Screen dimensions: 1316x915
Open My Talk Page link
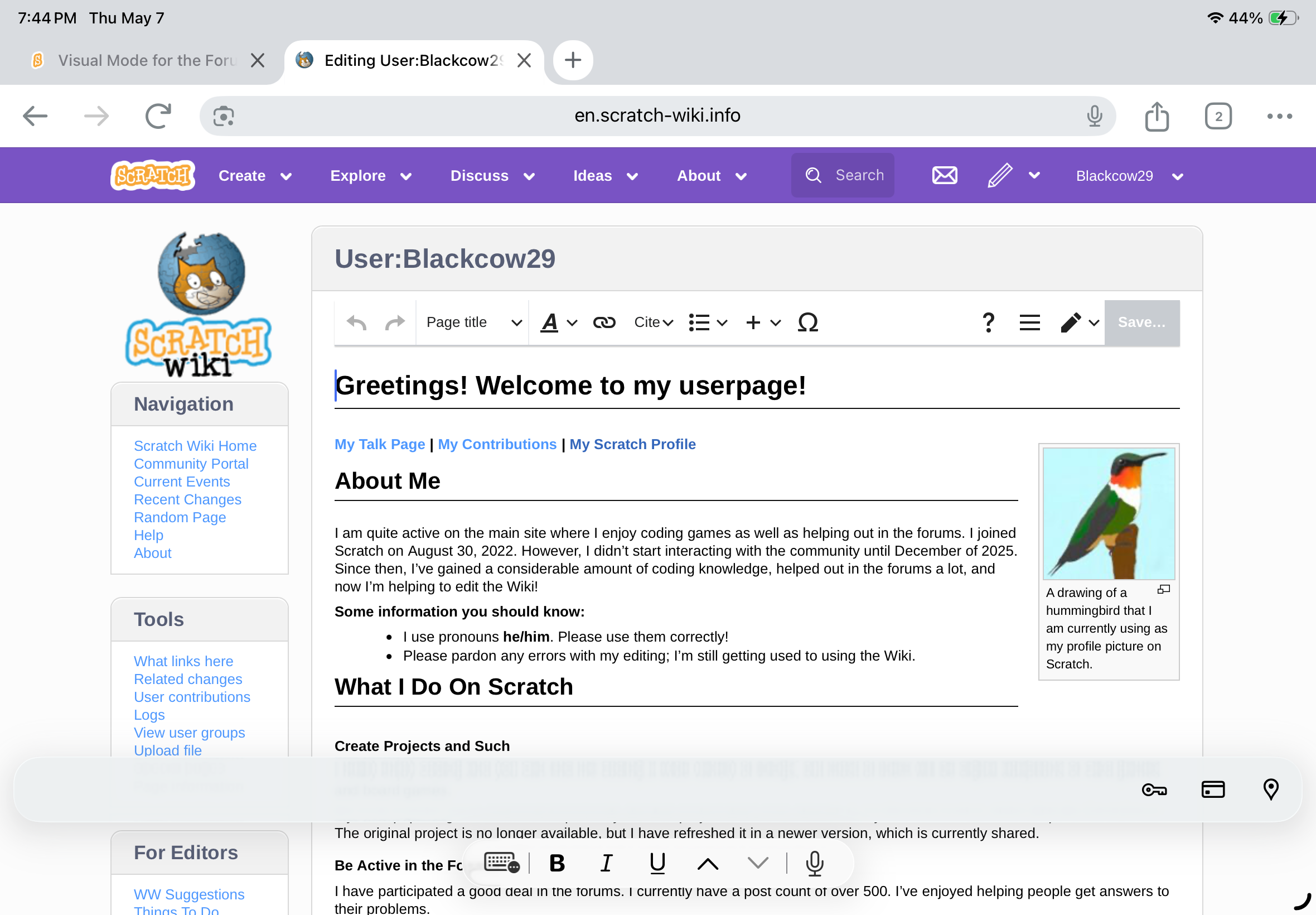pyautogui.click(x=380, y=444)
